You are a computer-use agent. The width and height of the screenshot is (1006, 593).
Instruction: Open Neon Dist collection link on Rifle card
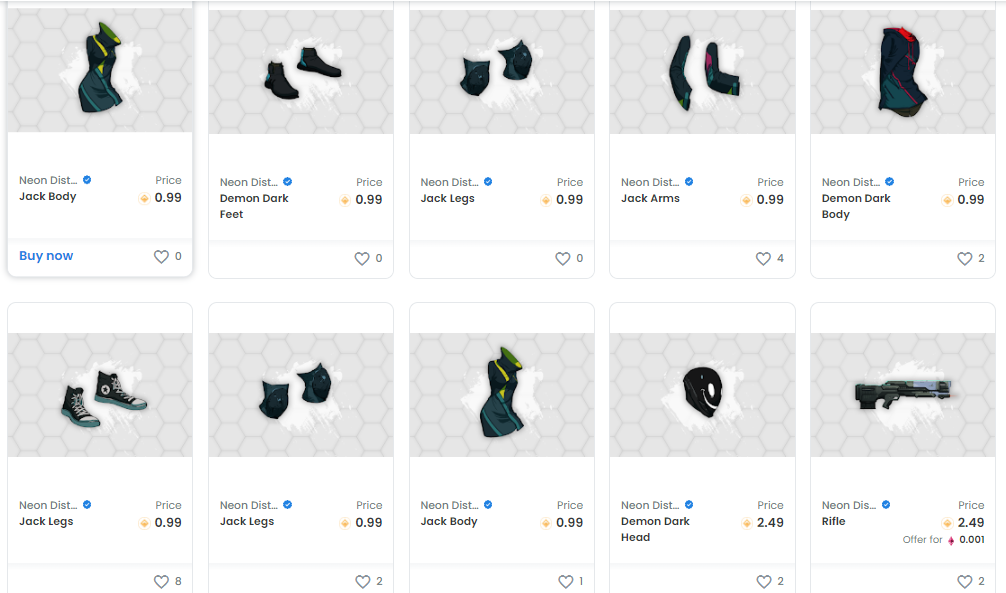tap(848, 505)
